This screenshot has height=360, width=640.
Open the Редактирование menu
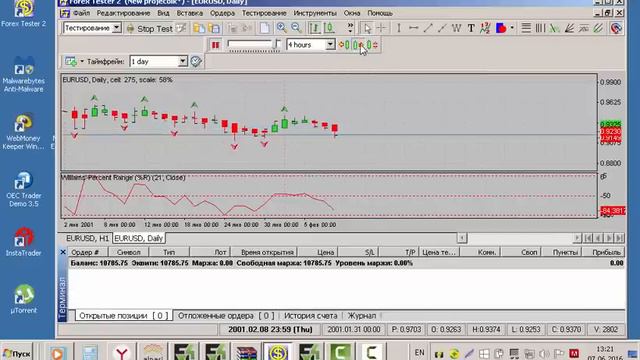pos(123,13)
